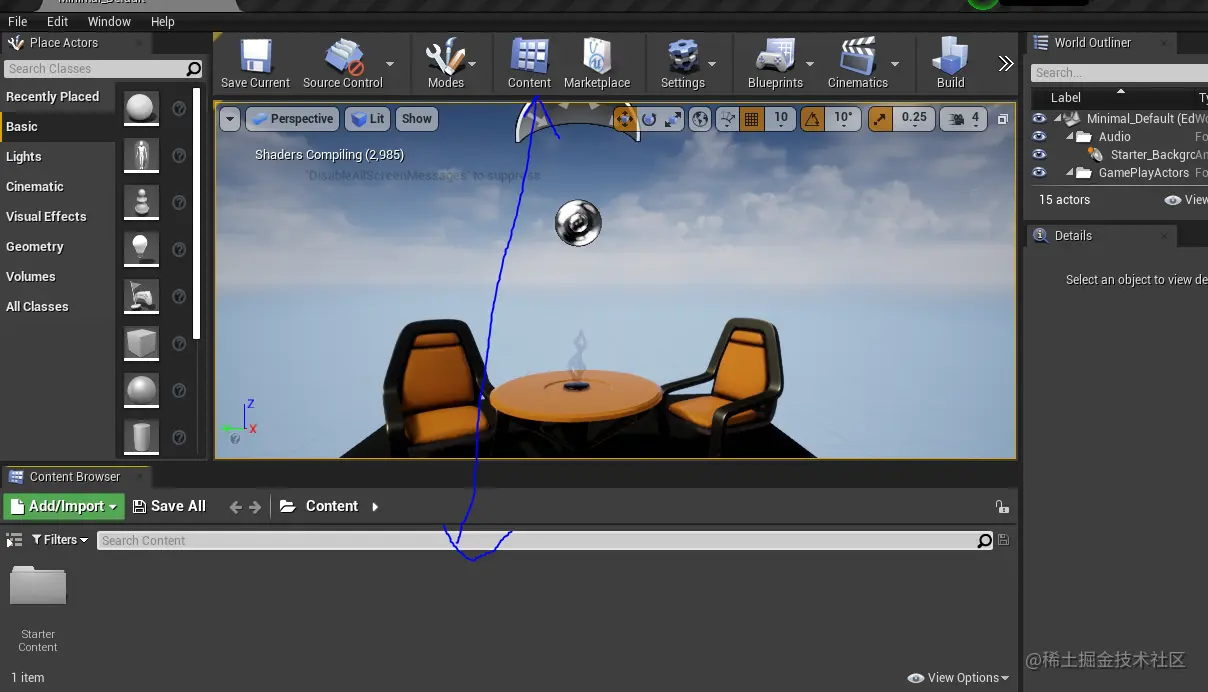
Task: Select the rotate gizmo mode icon
Action: (649, 119)
